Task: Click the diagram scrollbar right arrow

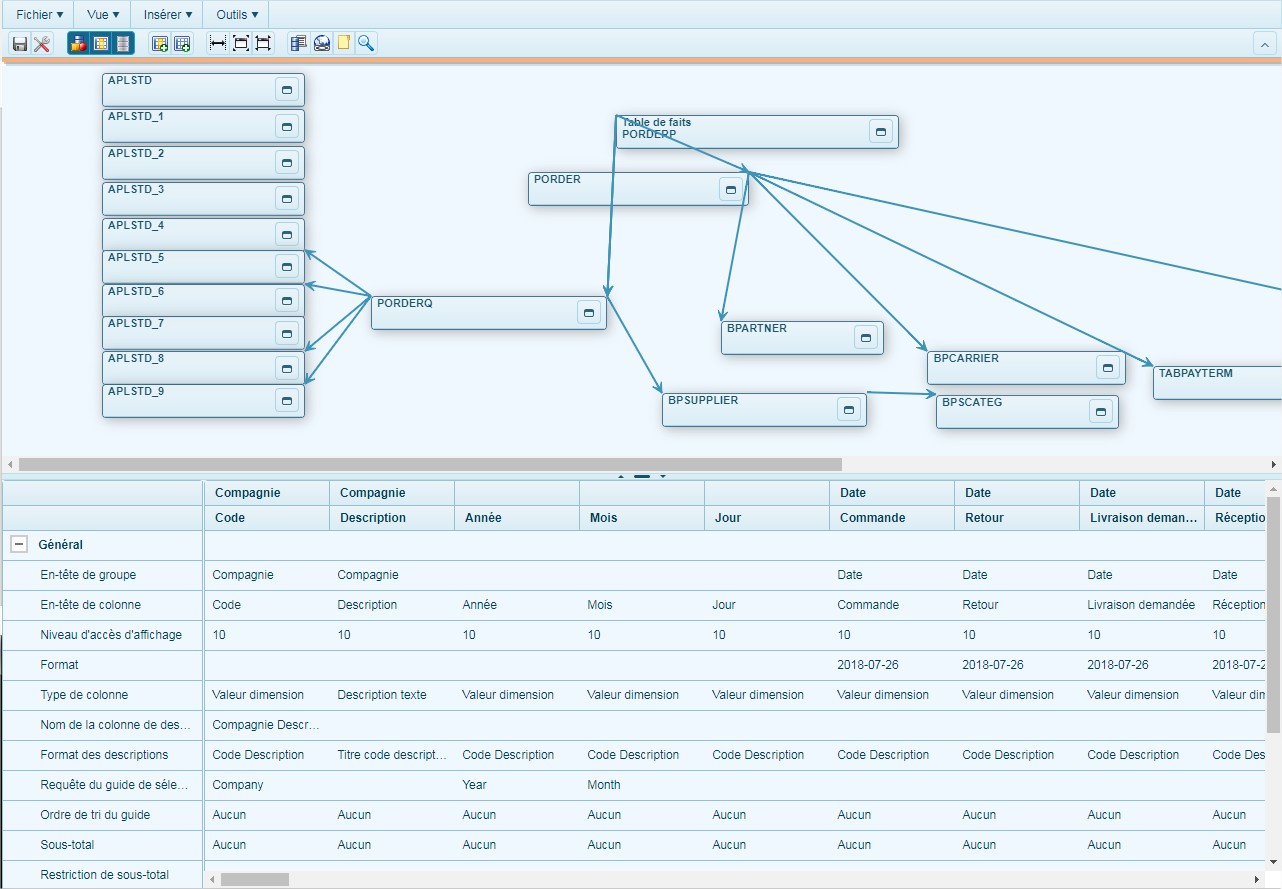Action: coord(1274,464)
